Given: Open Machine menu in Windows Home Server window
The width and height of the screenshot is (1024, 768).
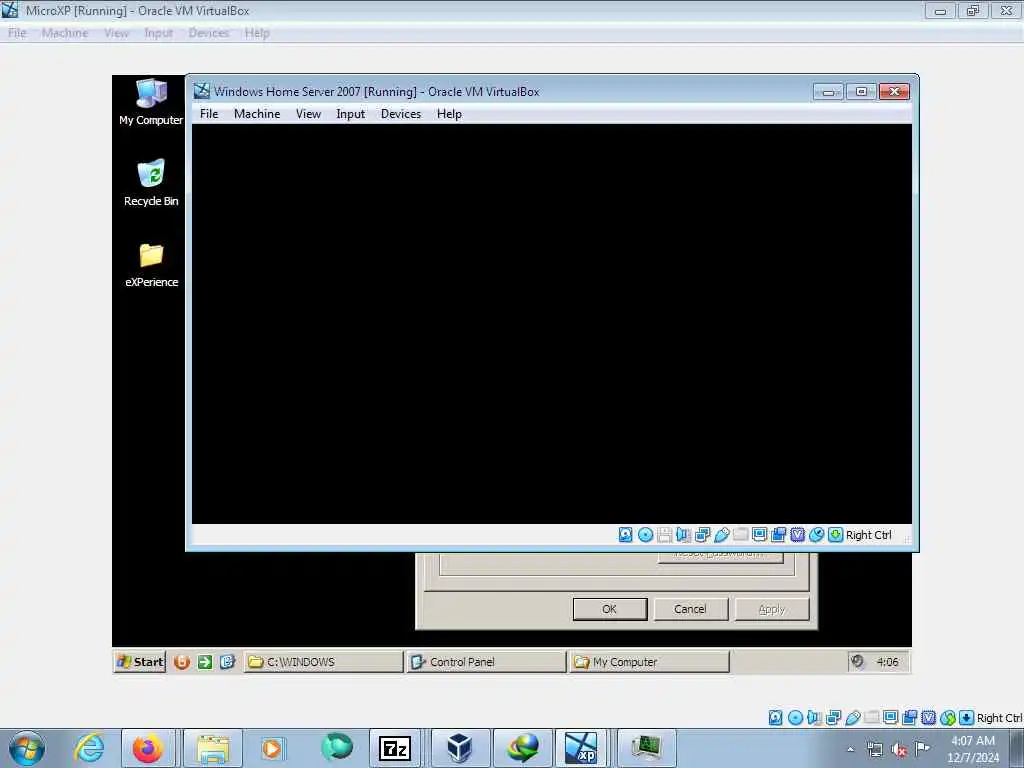Looking at the screenshot, I should point(257,114).
